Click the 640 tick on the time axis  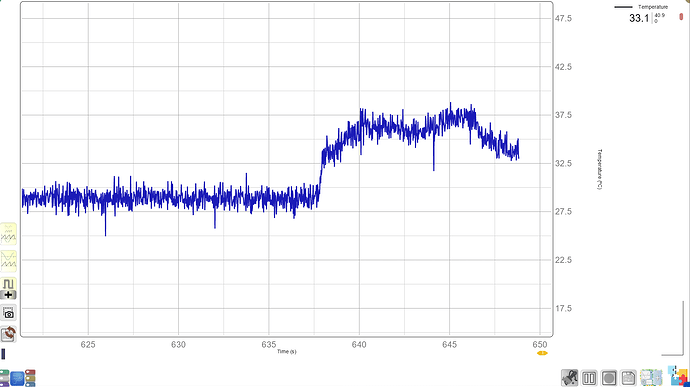[359, 345]
